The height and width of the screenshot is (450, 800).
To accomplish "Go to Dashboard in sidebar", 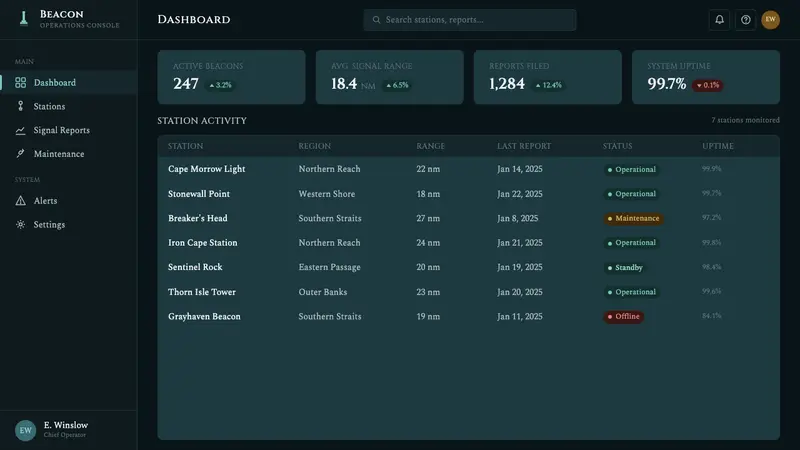I will point(69,83).
